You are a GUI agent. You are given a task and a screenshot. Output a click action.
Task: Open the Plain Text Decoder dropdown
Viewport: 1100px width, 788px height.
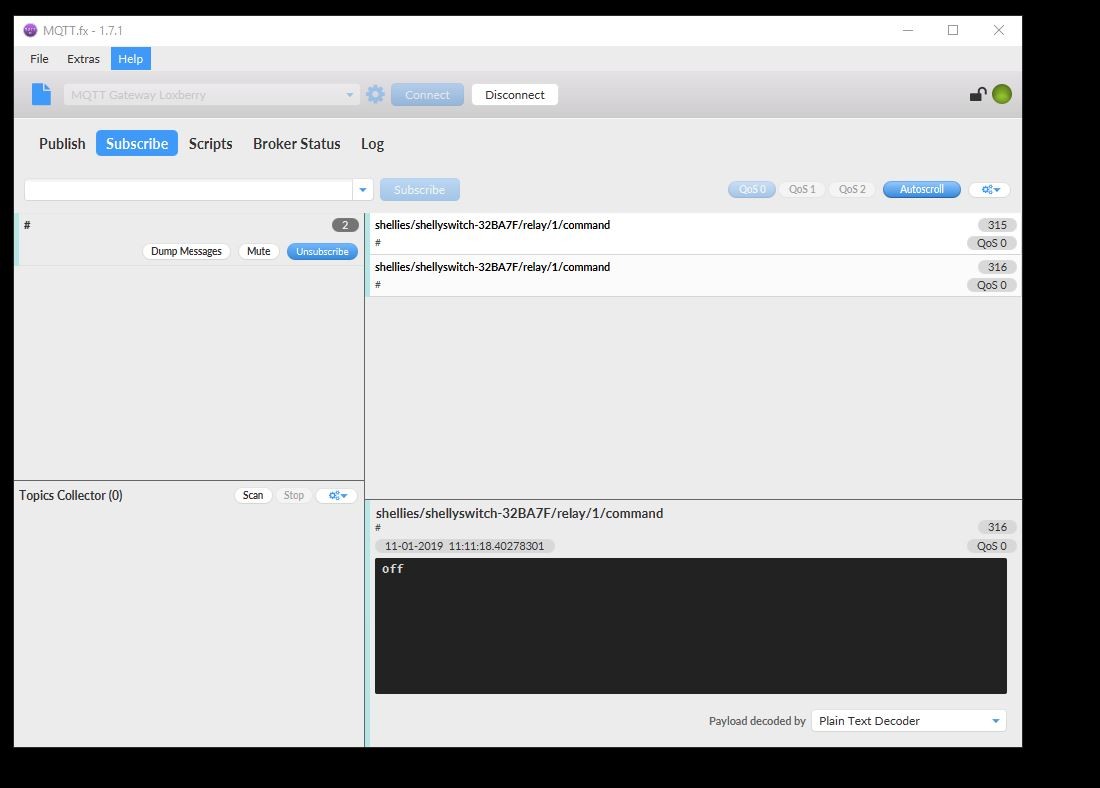[x=908, y=721]
